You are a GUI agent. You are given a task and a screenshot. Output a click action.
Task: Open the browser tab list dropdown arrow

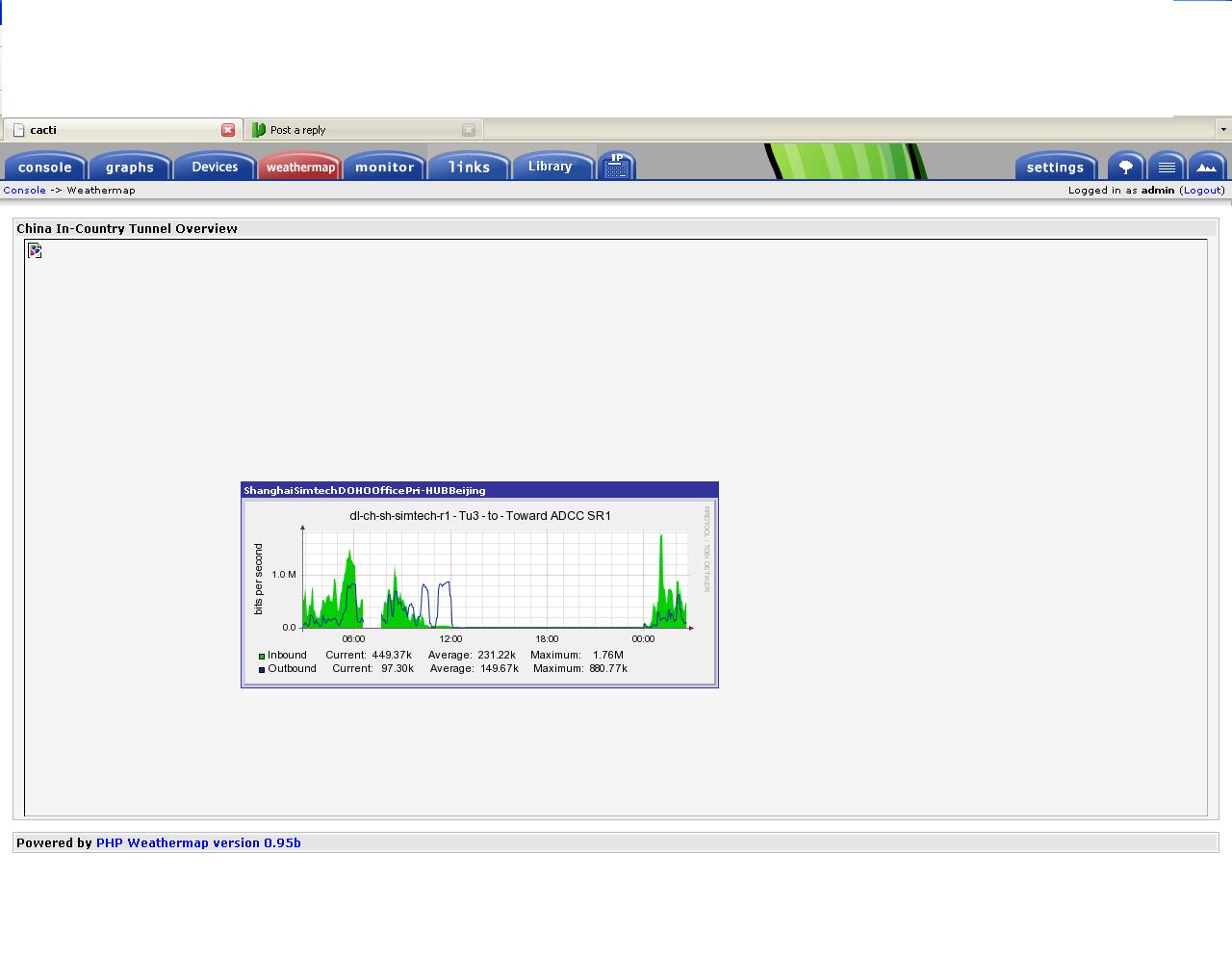pos(1223,129)
